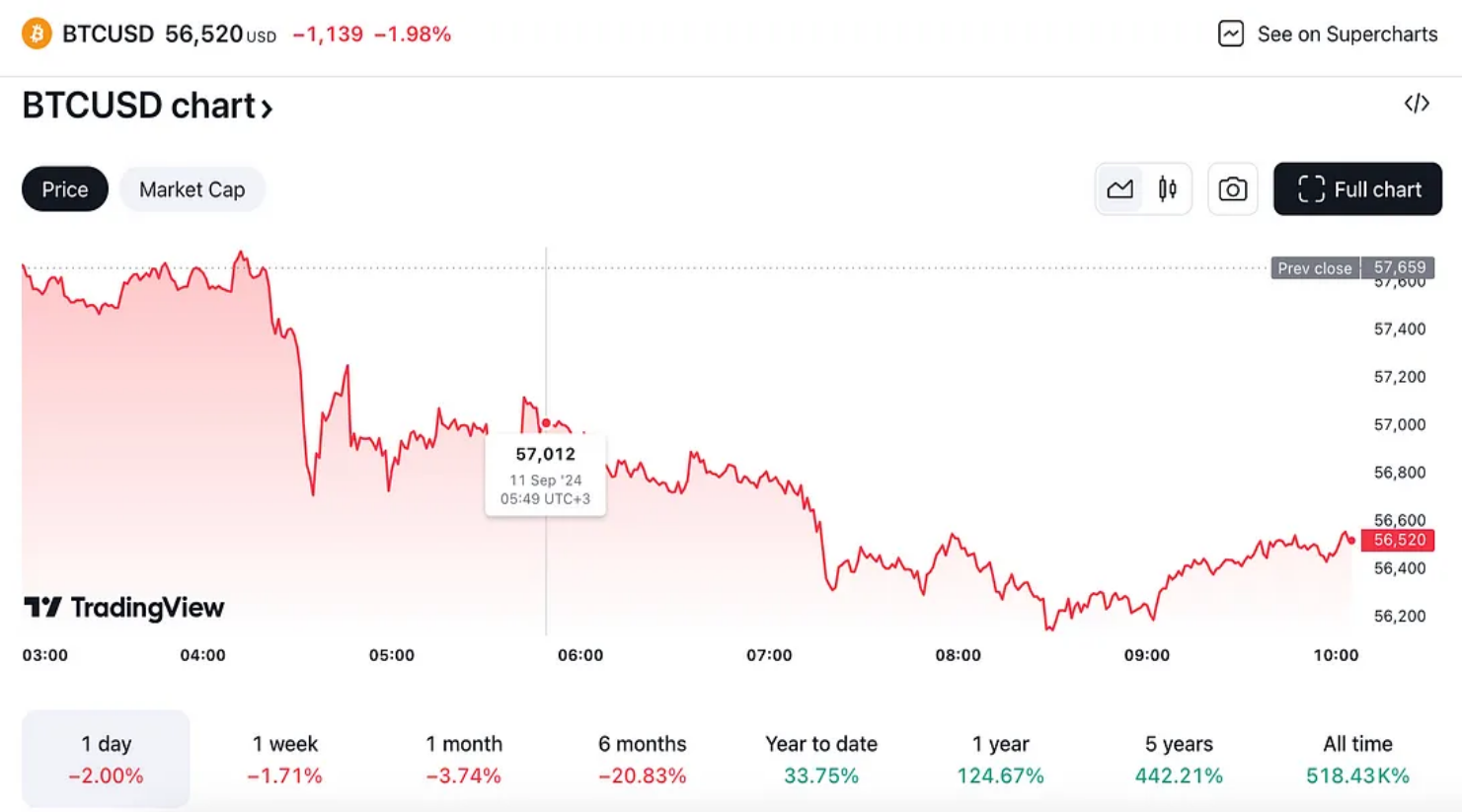Click the Bitcoin logo icon

[37, 34]
